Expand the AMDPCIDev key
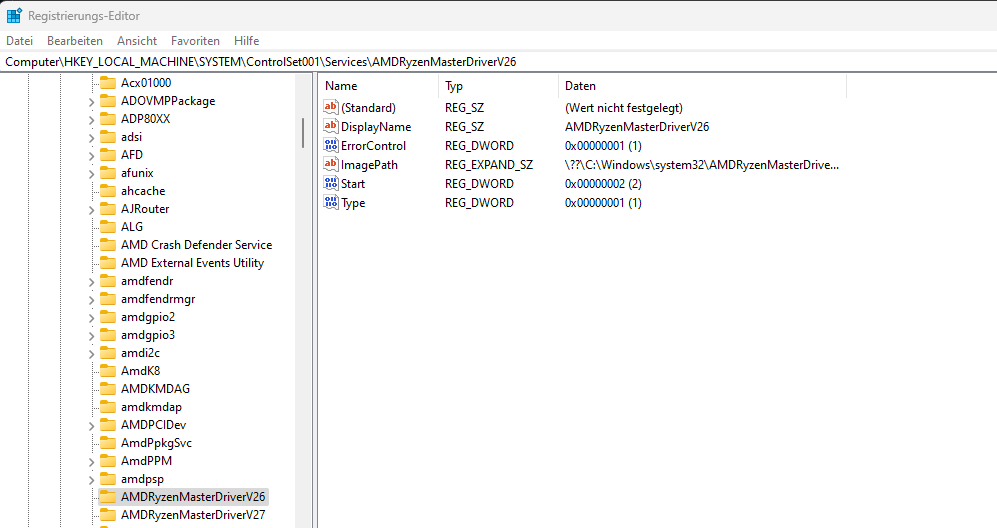997x528 pixels. coord(91,426)
